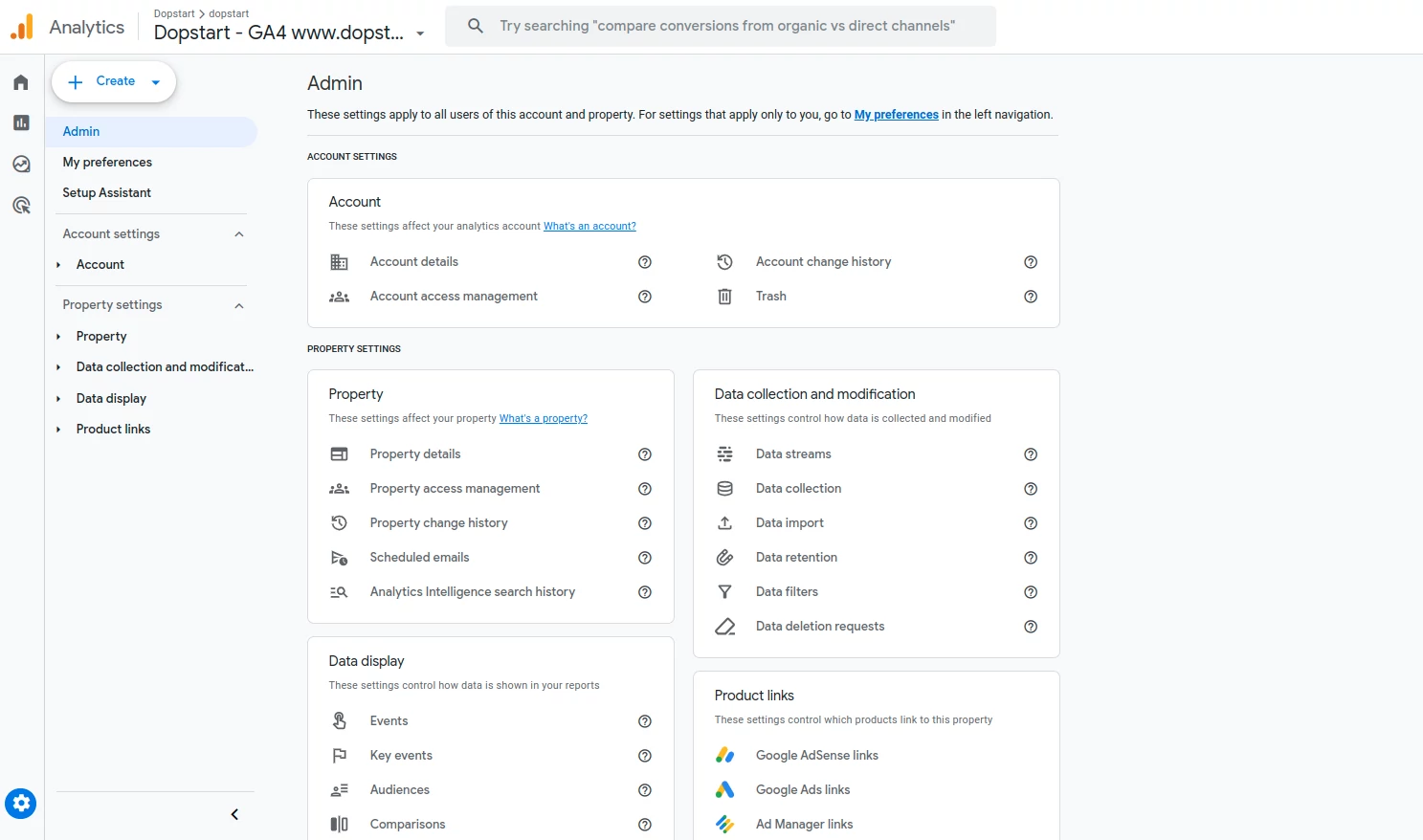Viewport: 1423px width, 840px height.
Task: Click the Key events flag icon
Action: [x=339, y=756]
